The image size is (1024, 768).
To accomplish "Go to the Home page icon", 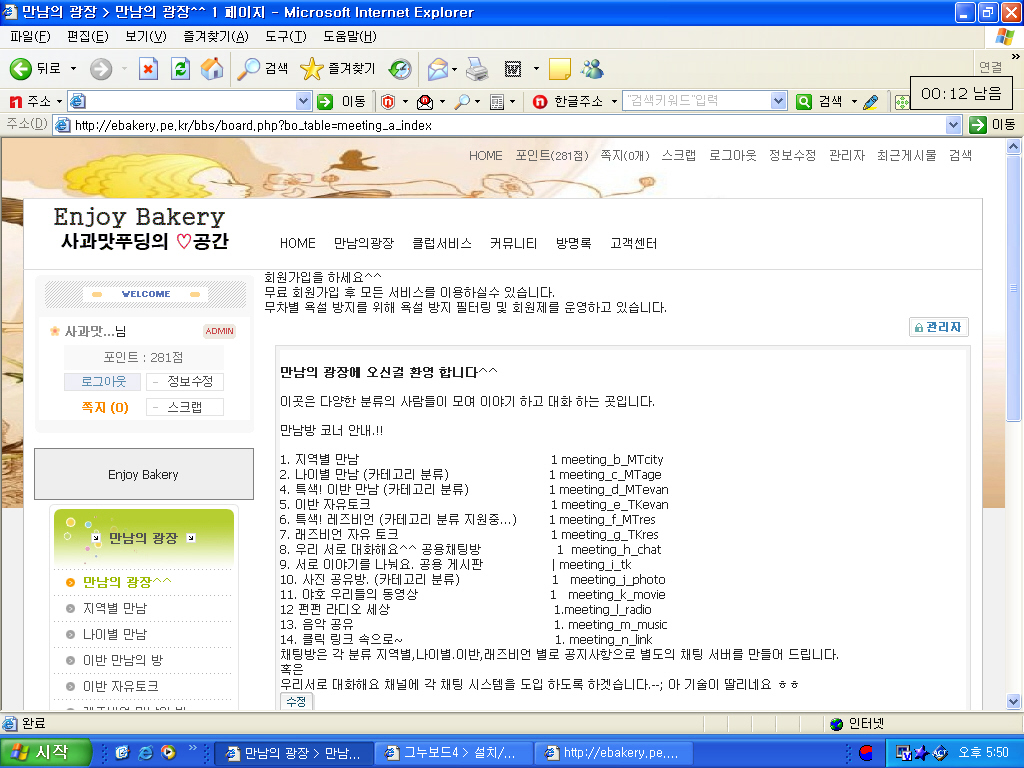I will (x=212, y=69).
